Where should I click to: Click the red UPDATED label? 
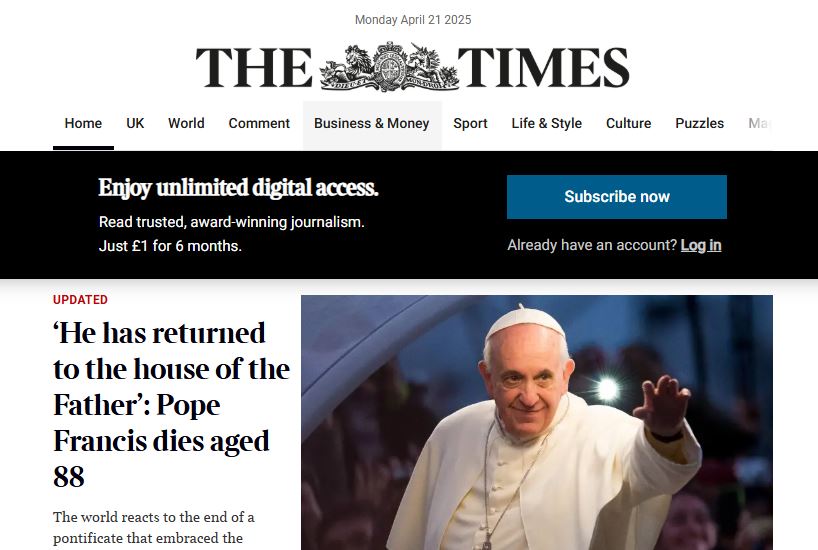(x=80, y=300)
